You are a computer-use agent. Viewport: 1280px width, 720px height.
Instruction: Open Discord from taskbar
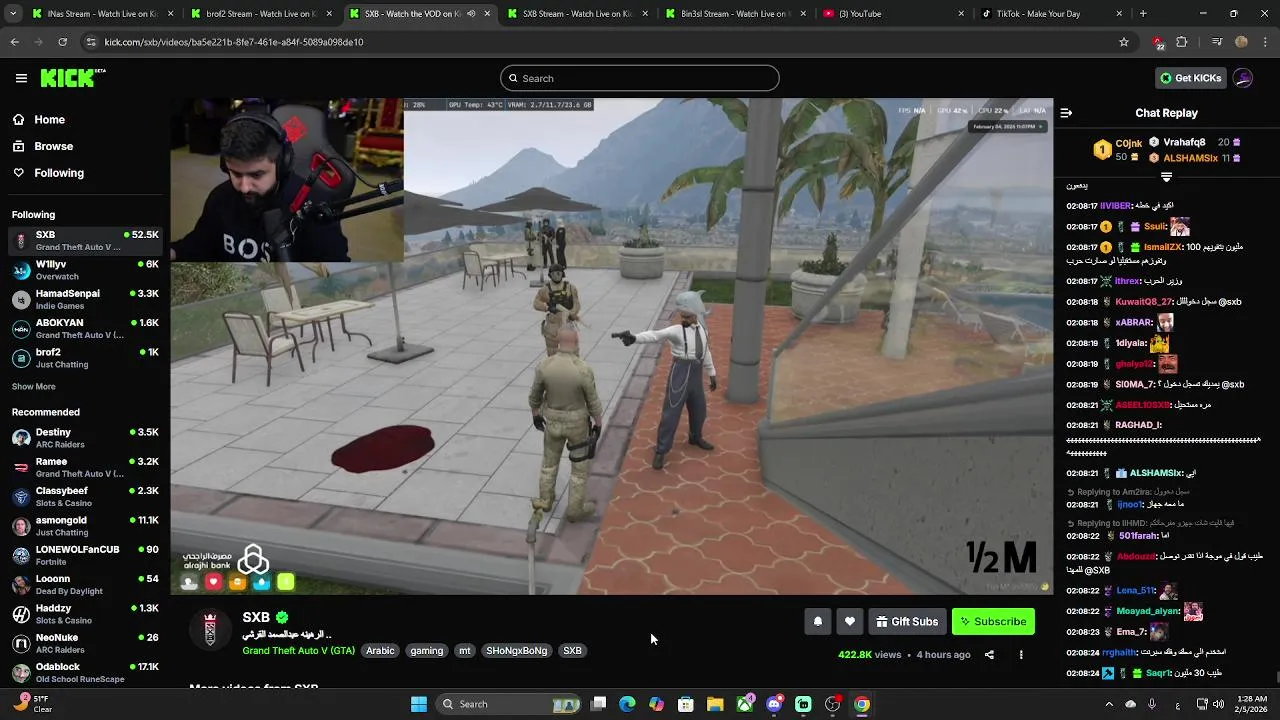pos(774,704)
